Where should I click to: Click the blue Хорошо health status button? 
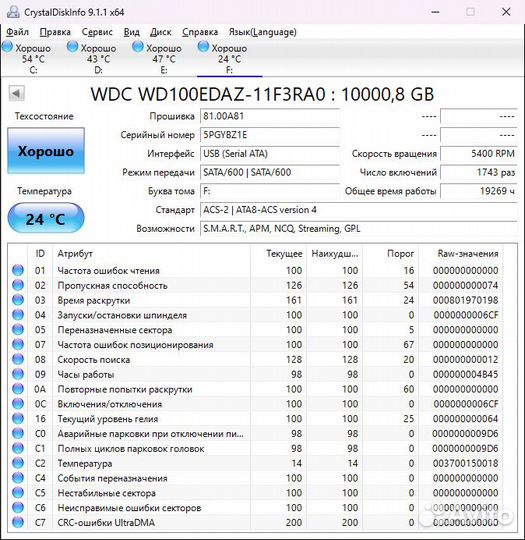pos(46,151)
